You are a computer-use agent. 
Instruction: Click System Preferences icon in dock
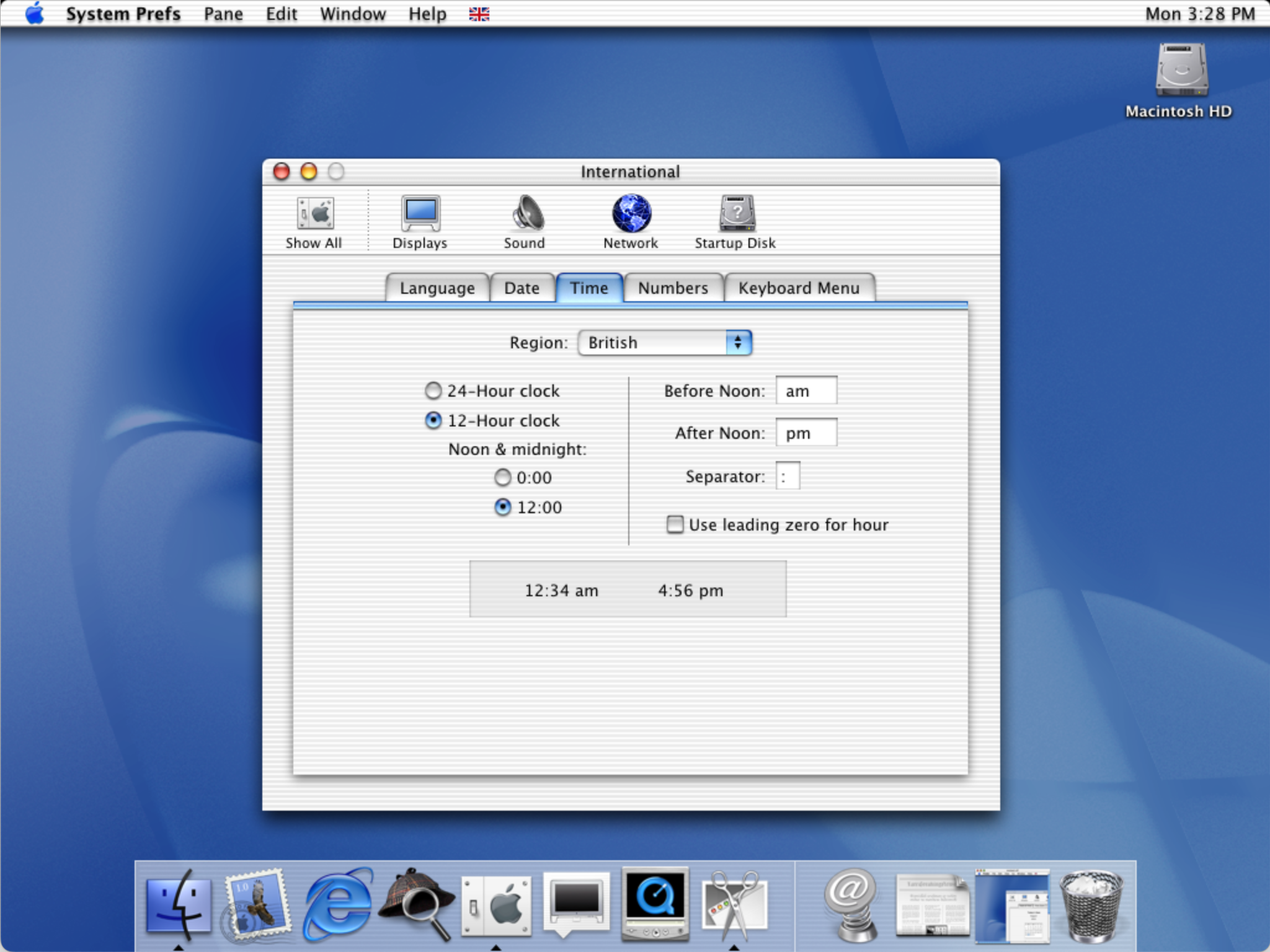click(496, 905)
